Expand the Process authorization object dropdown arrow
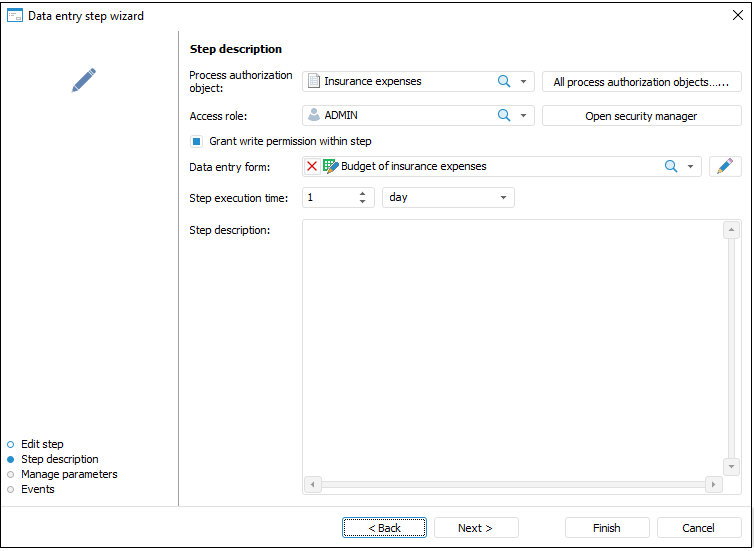Image resolution: width=756 pixels, height=551 pixels. click(523, 82)
